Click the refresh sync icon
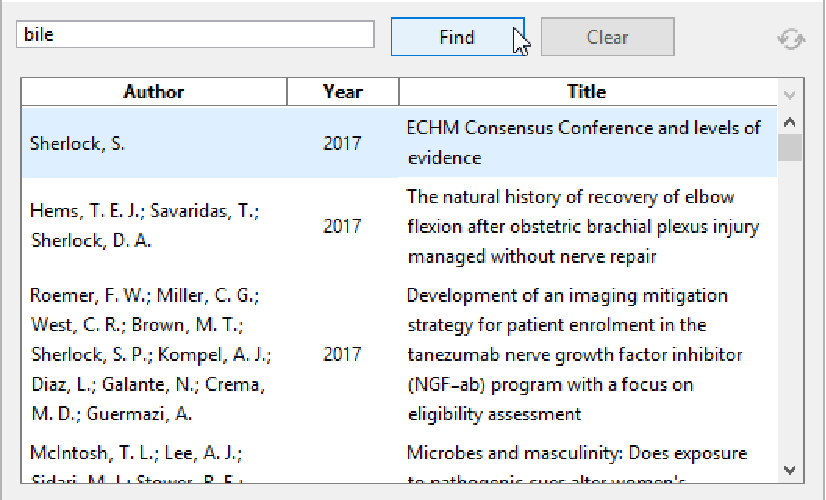826x500 pixels. [x=790, y=39]
